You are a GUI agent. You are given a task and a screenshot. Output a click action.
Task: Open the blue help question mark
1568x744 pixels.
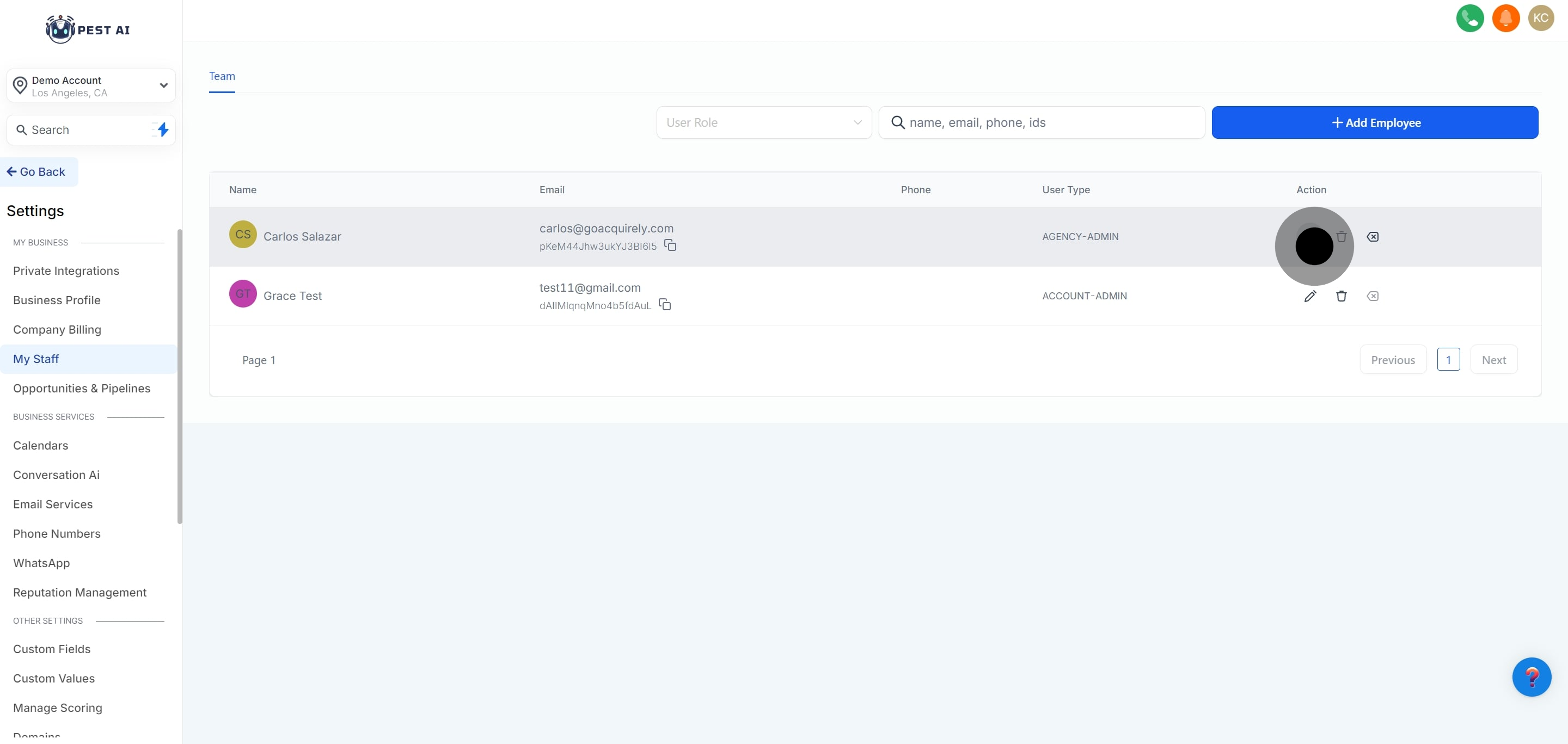point(1531,677)
